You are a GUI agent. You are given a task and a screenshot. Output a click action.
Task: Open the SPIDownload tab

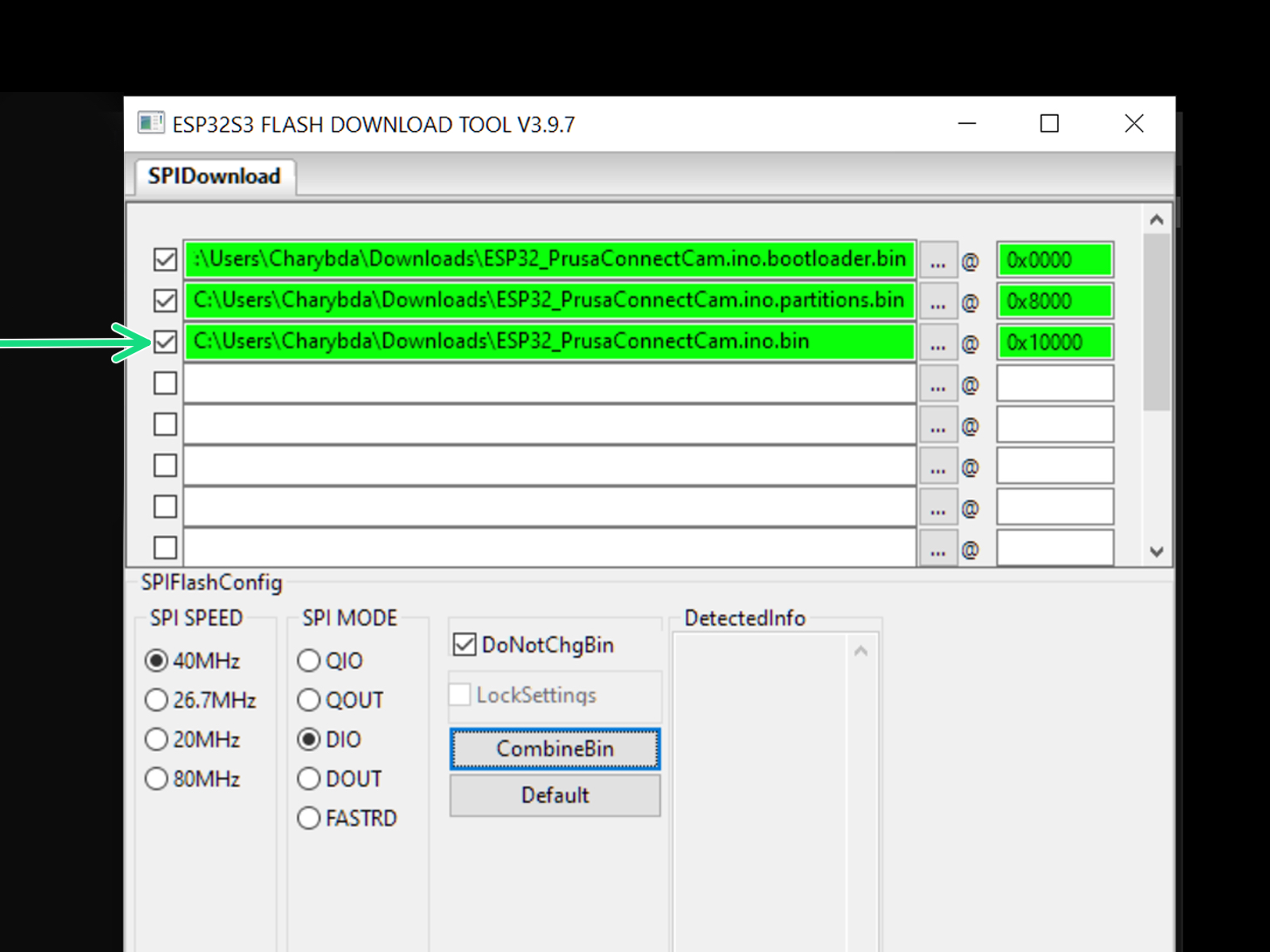214,176
